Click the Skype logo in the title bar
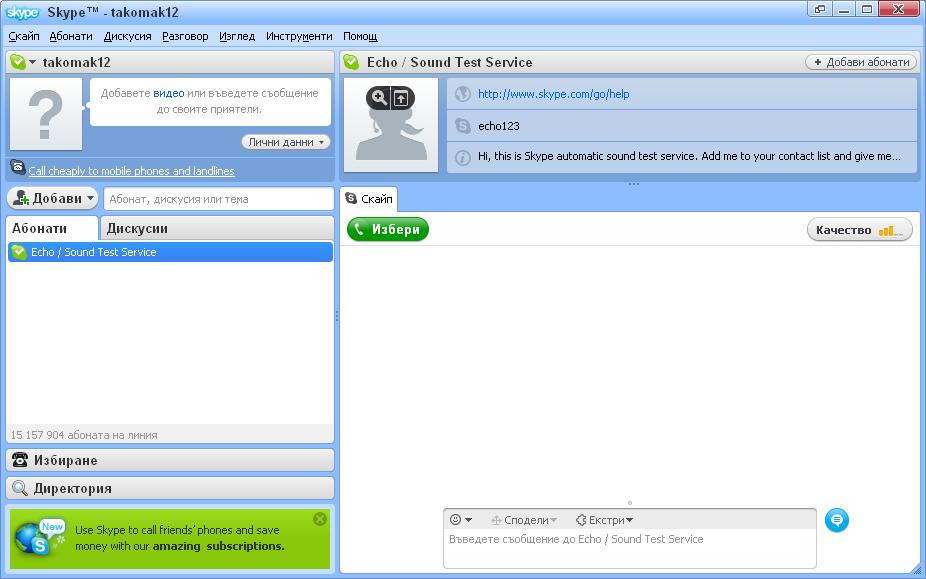This screenshot has height=579, width=926. pyautogui.click(x=22, y=12)
